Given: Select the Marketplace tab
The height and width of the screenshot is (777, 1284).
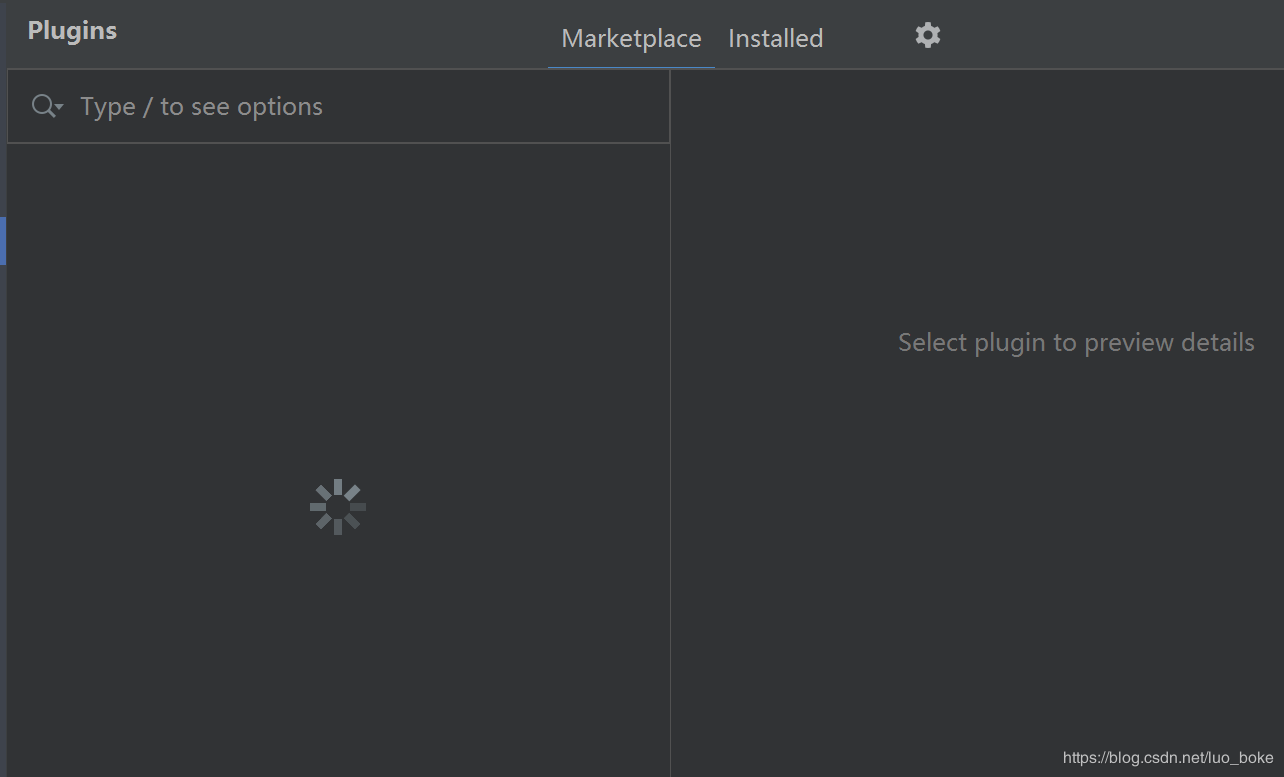Looking at the screenshot, I should tap(631, 38).
